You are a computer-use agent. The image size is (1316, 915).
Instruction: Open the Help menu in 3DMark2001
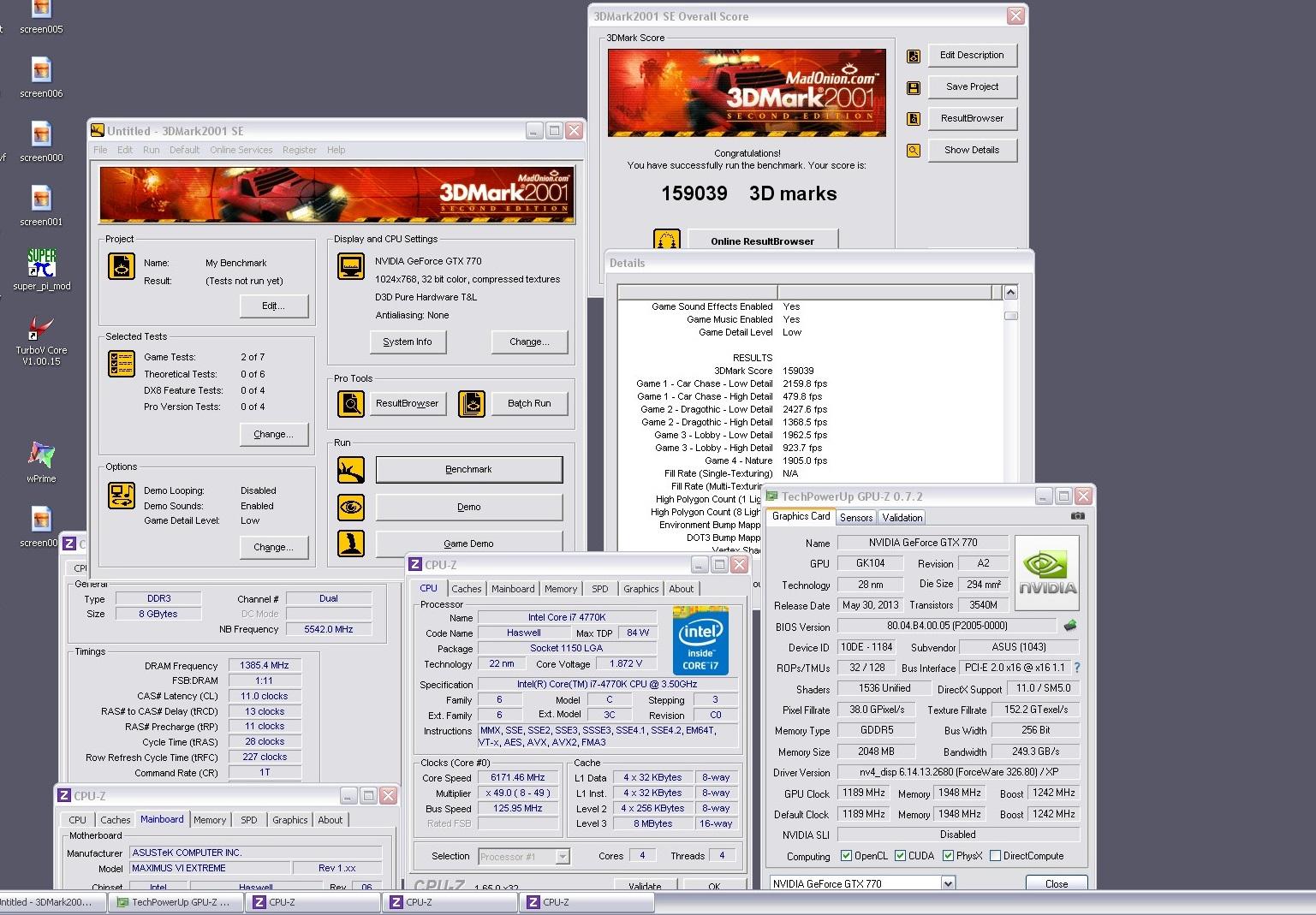coord(336,150)
